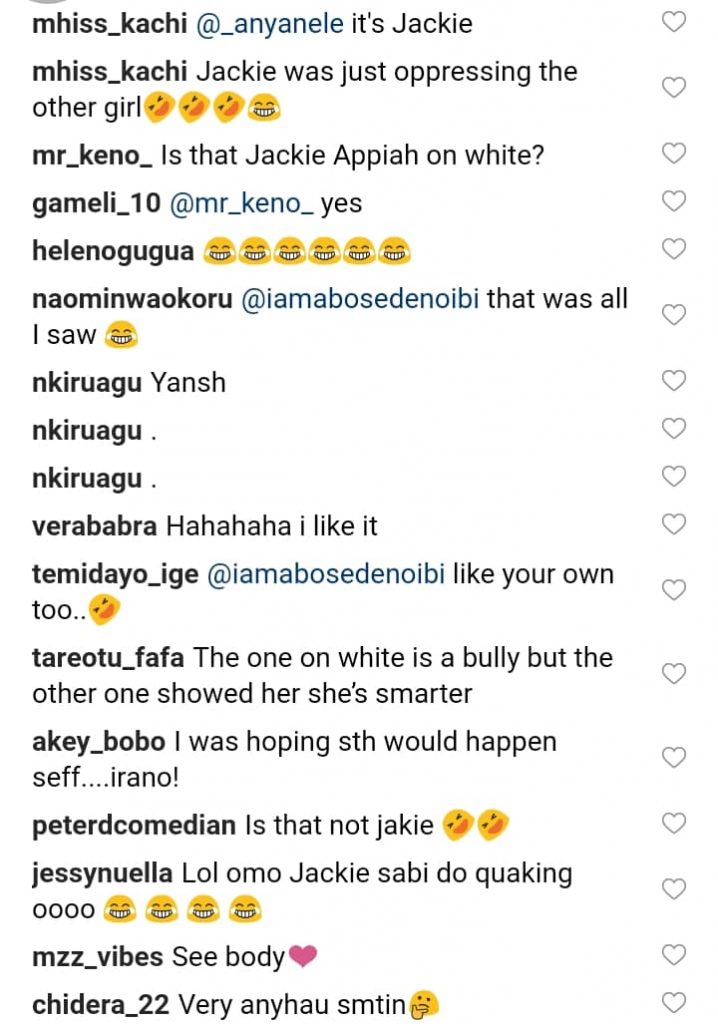Tap the heart on gameli_10's reply
The image size is (718, 1024).
point(675,202)
